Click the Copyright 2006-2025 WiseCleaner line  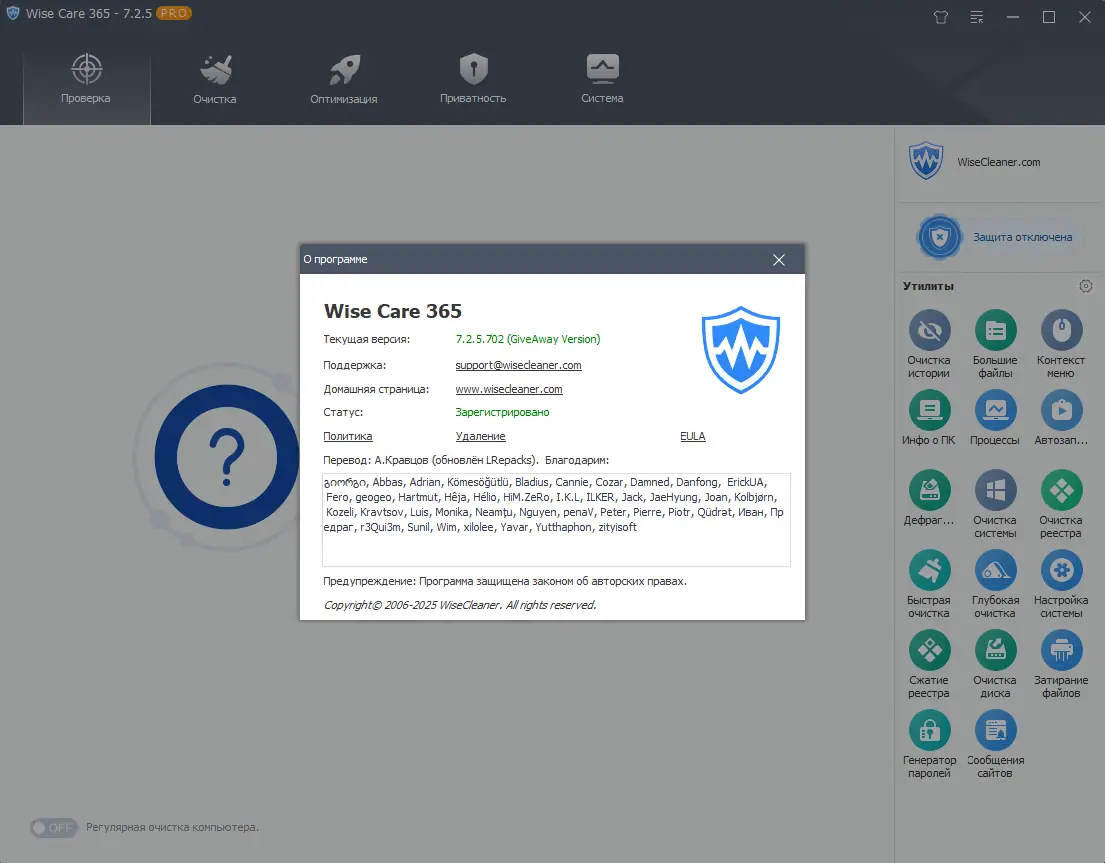(x=459, y=605)
